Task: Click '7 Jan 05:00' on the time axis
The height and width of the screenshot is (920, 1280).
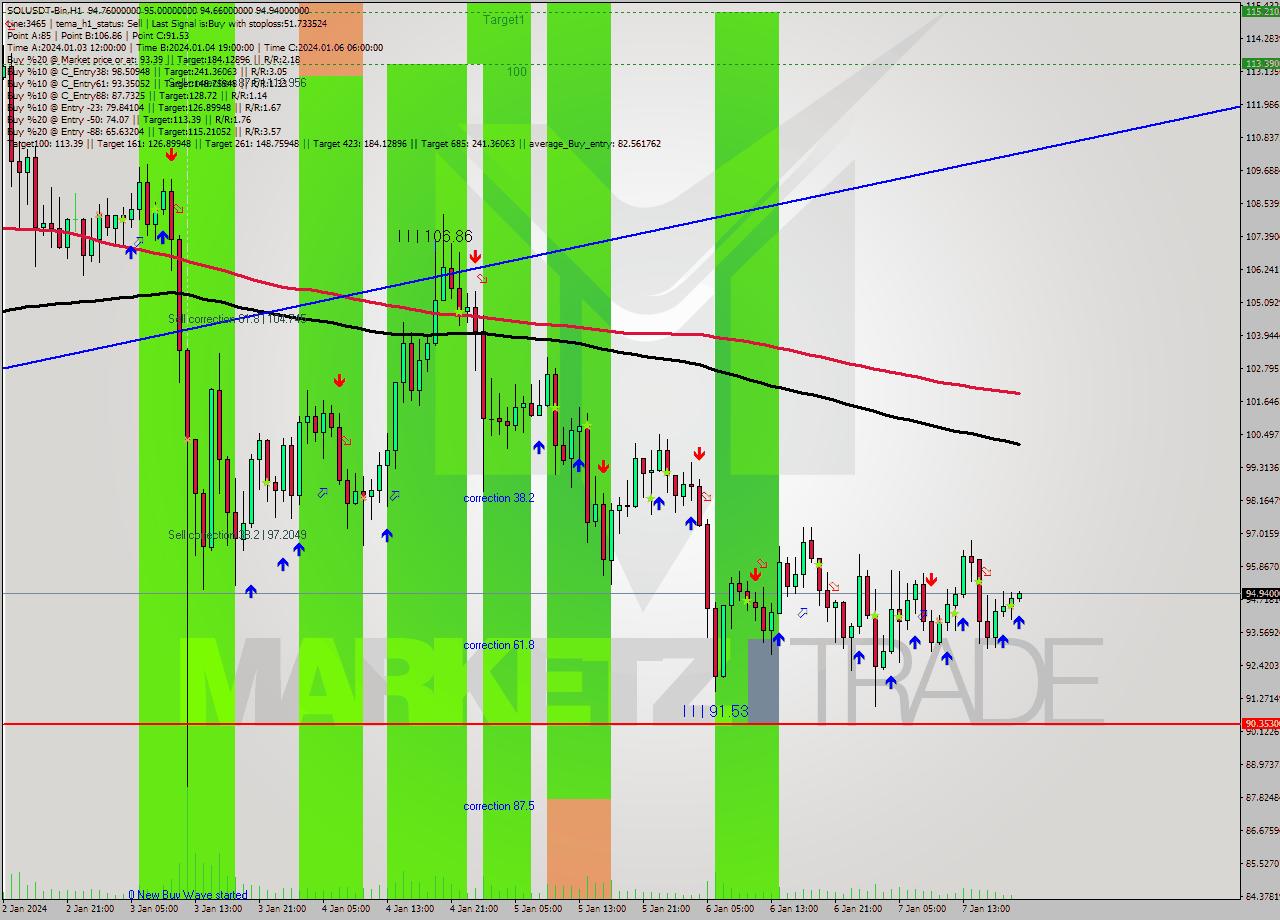Action: point(921,909)
